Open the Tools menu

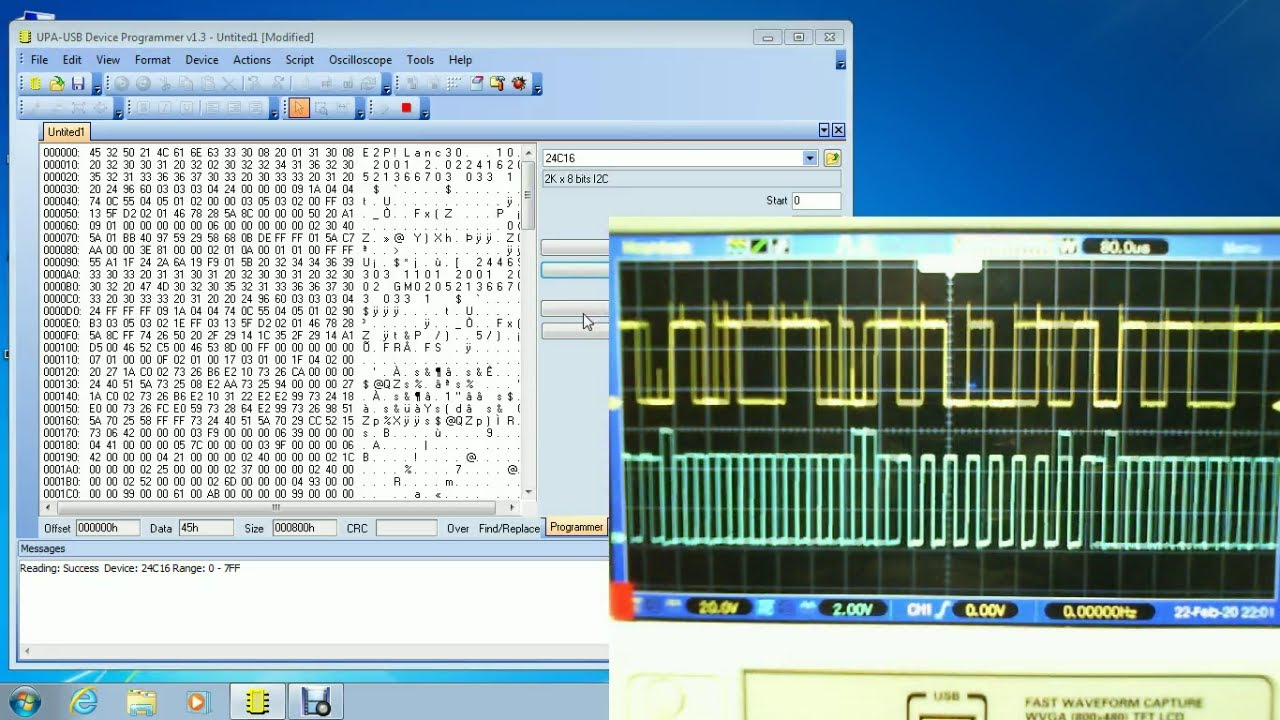tap(420, 60)
